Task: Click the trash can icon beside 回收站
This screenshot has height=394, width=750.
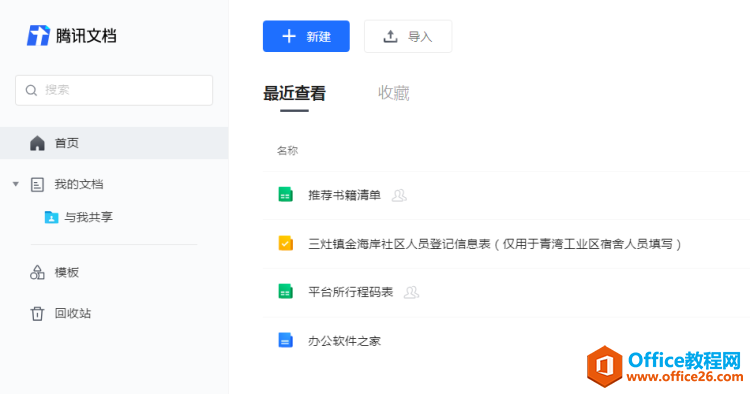Action: pyautogui.click(x=37, y=314)
